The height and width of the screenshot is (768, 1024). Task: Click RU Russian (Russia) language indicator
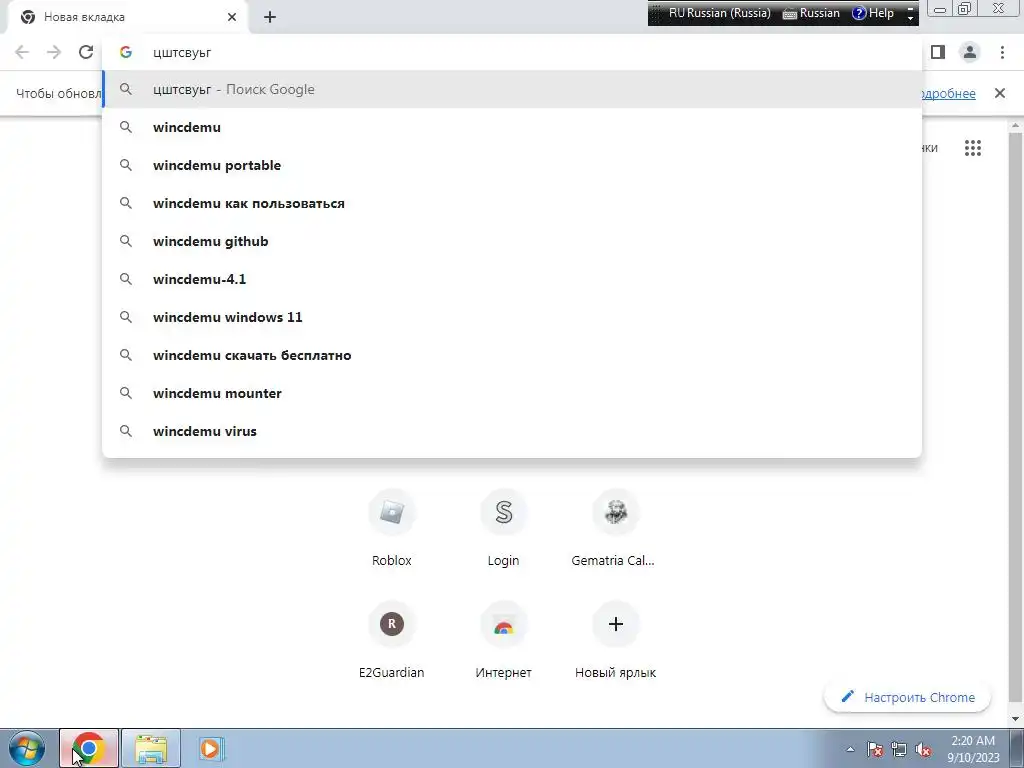pos(719,13)
